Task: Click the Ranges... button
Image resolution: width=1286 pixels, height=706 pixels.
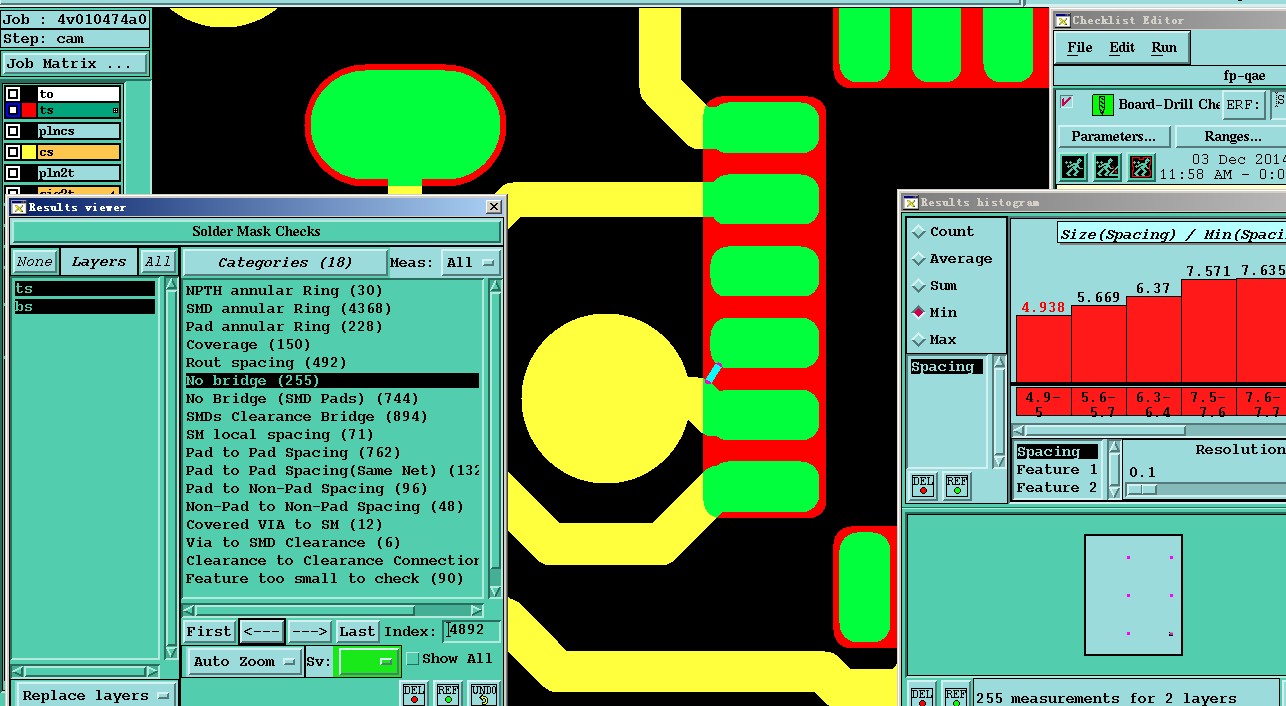Action: (1232, 136)
